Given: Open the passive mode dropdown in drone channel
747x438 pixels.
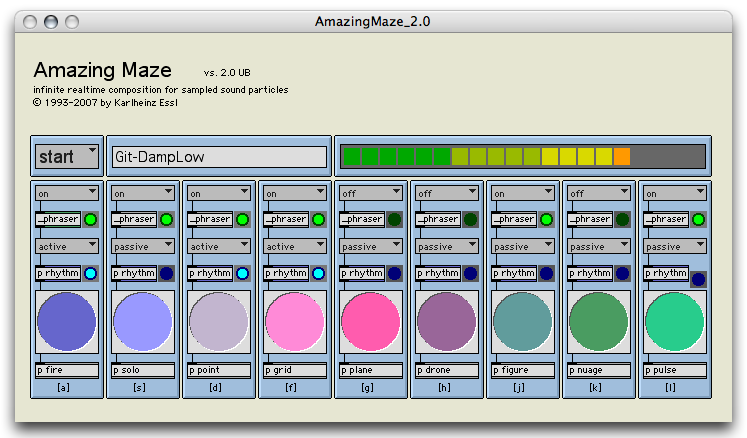Looking at the screenshot, I should coord(447,246).
